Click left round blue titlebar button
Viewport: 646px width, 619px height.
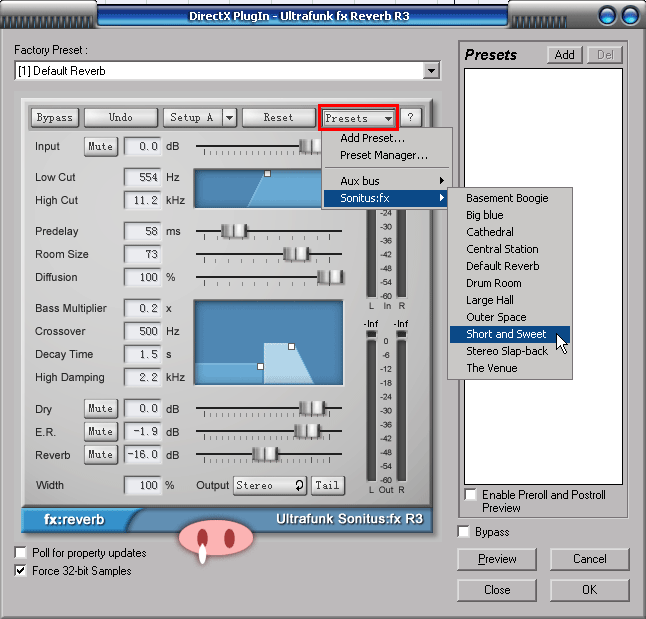click(607, 15)
